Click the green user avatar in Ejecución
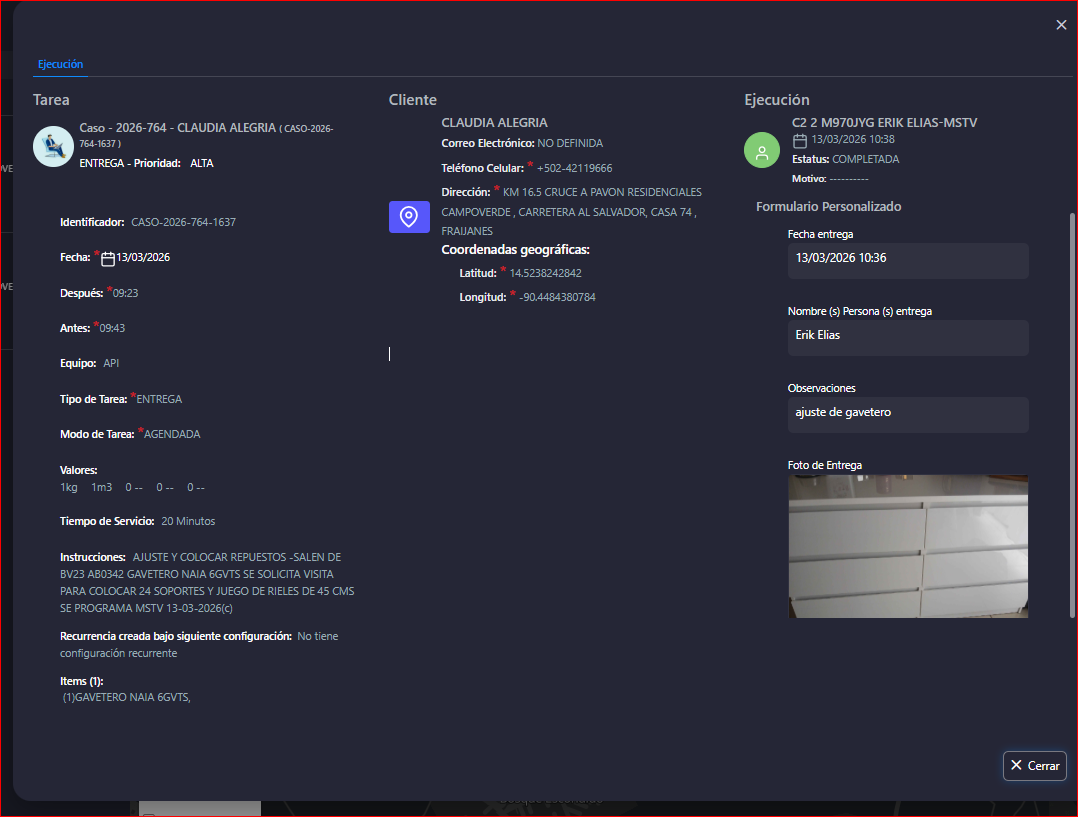 (762, 150)
